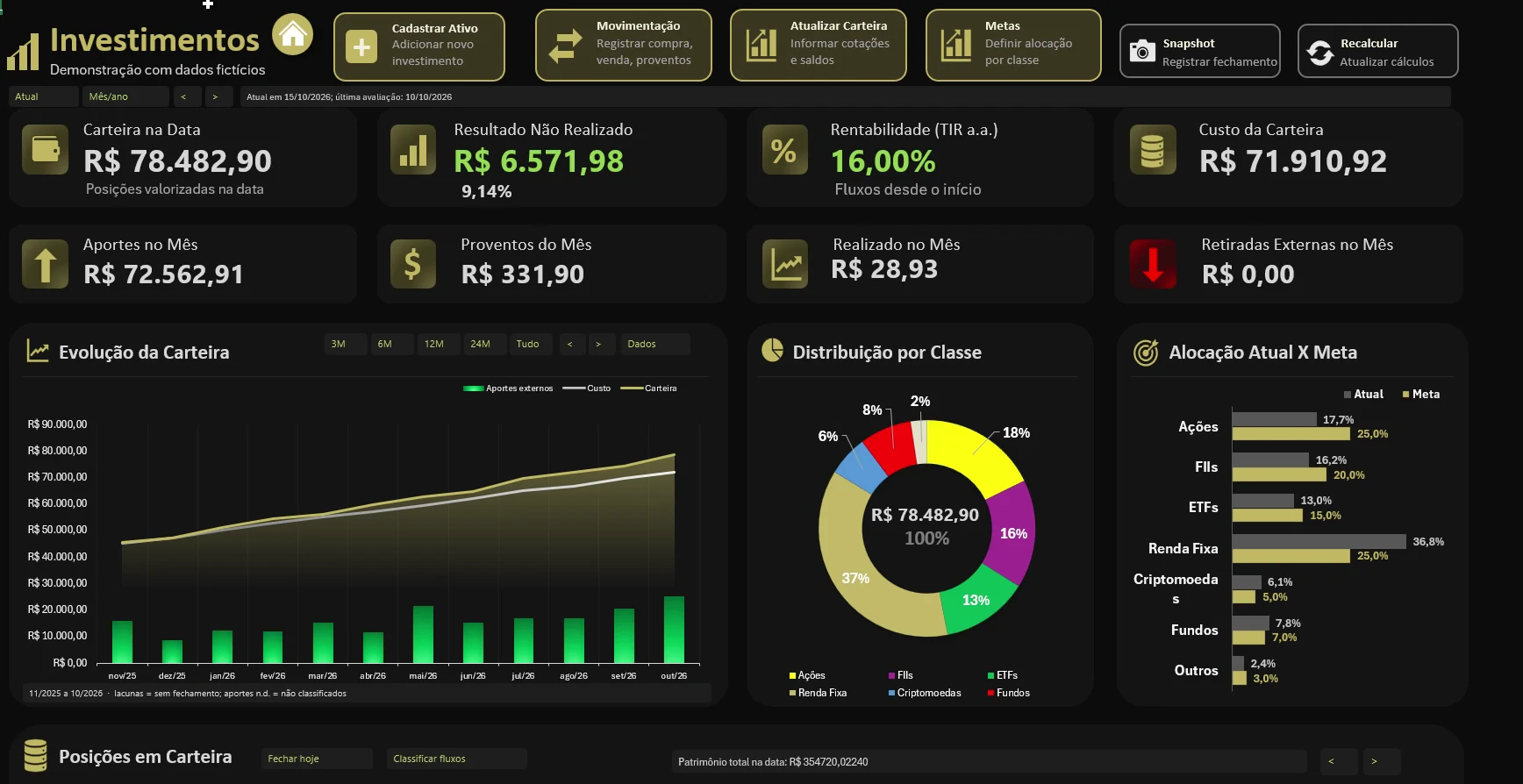Open Movimentação to register a transaction
This screenshot has height=784, width=1523.
(623, 45)
